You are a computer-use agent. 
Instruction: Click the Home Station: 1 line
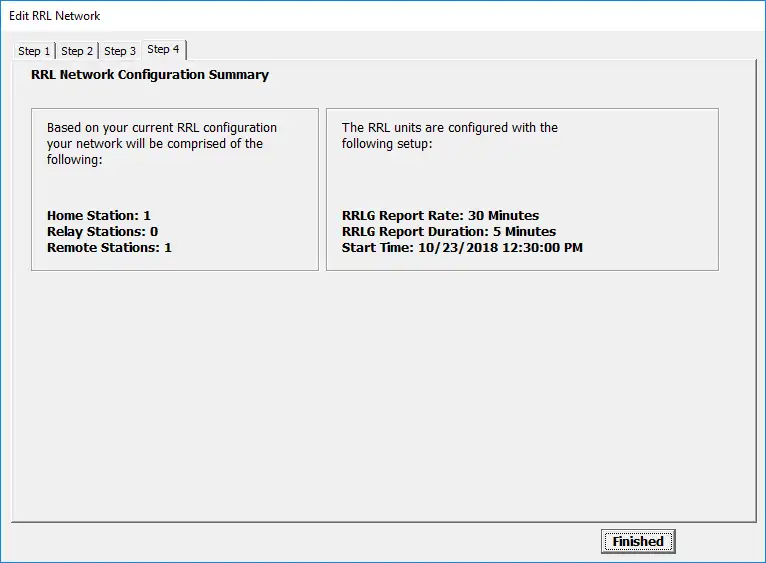click(99, 215)
